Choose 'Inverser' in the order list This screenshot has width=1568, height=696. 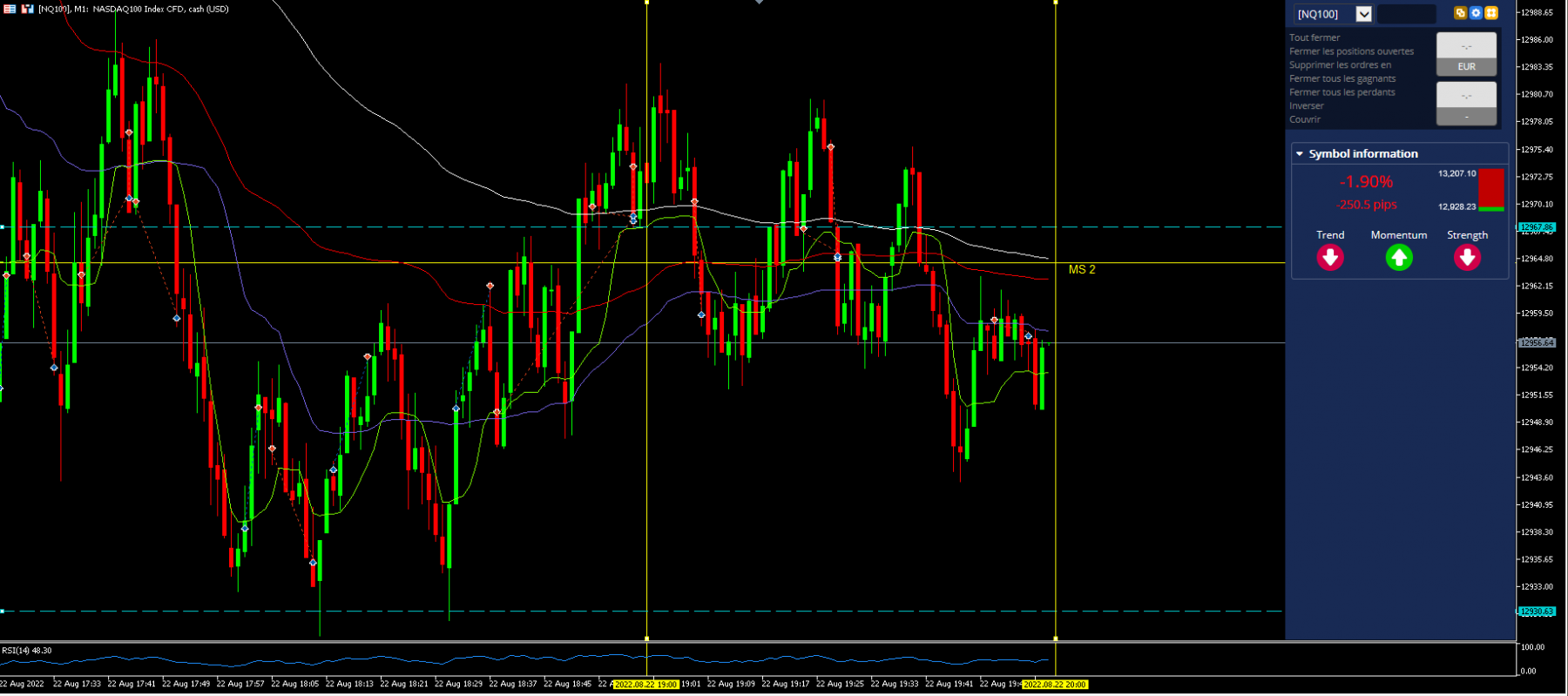click(x=1307, y=105)
